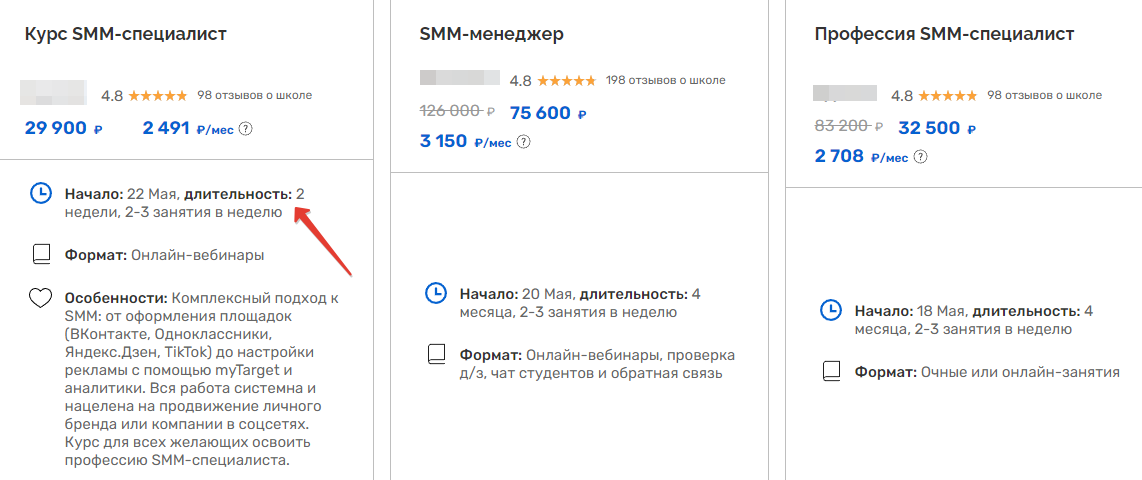Open the Курс SMM-специалист course title

[126, 34]
